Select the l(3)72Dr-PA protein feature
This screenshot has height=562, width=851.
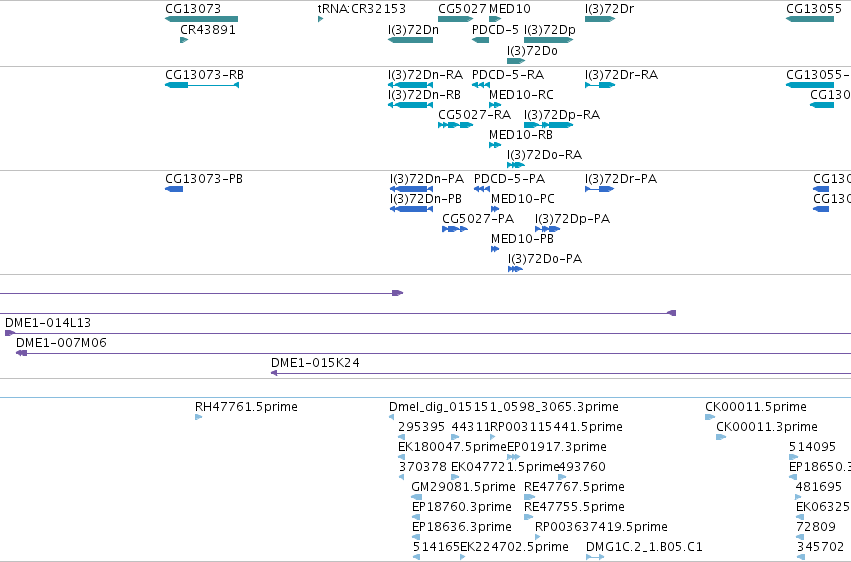(x=599, y=189)
